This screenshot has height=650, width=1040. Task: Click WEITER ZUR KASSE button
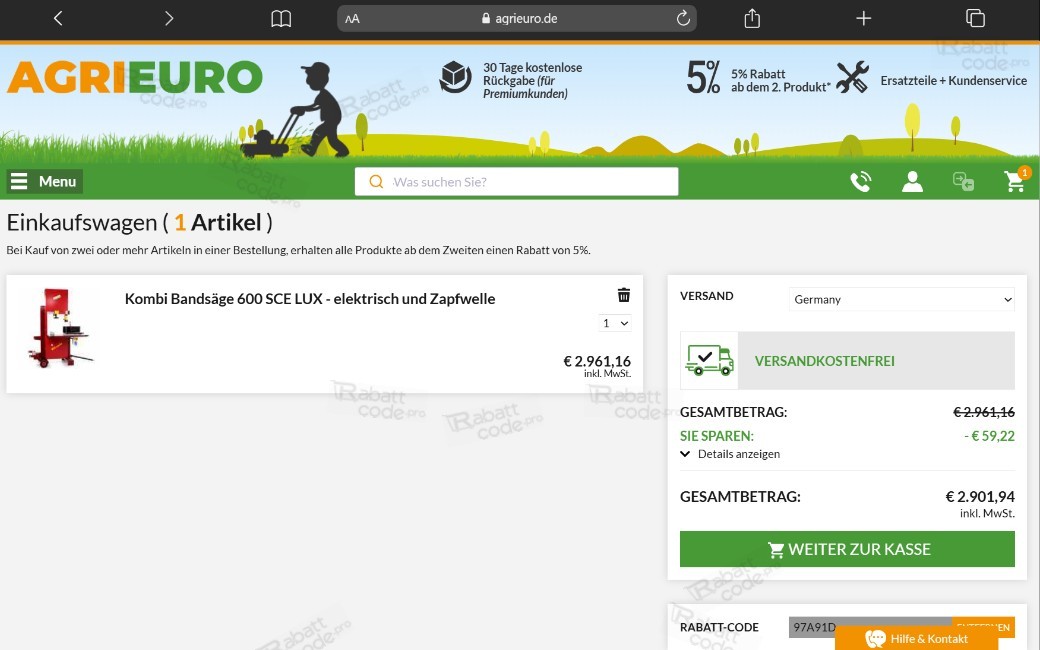847,549
